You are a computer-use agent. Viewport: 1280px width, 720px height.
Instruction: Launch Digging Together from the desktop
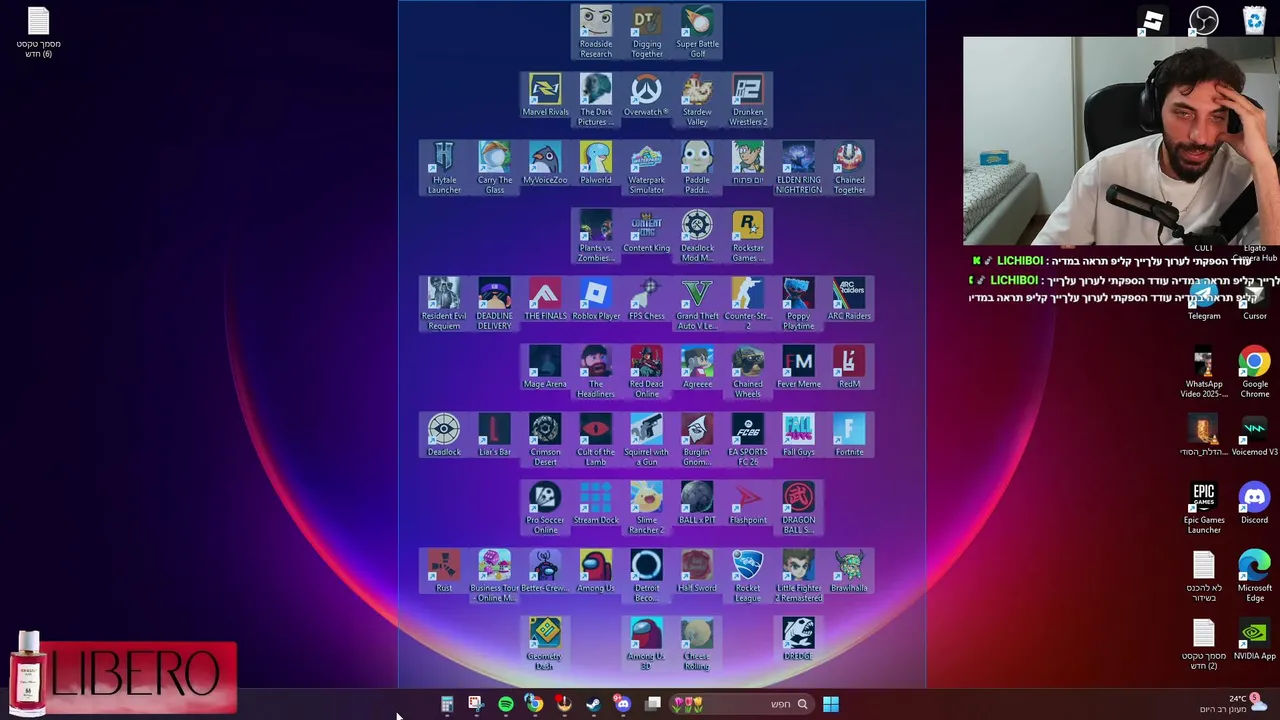pos(647,32)
